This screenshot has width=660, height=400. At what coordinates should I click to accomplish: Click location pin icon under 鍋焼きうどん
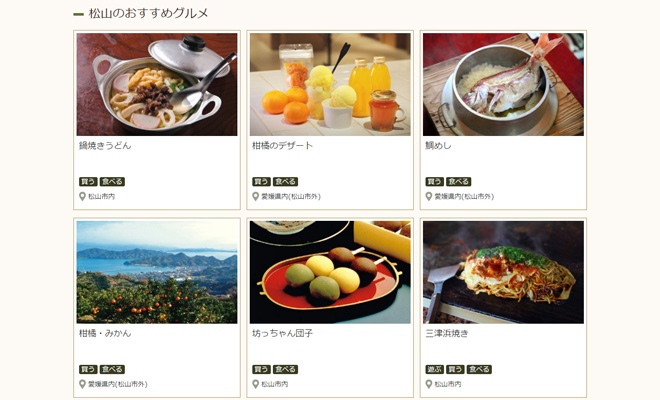[82, 197]
